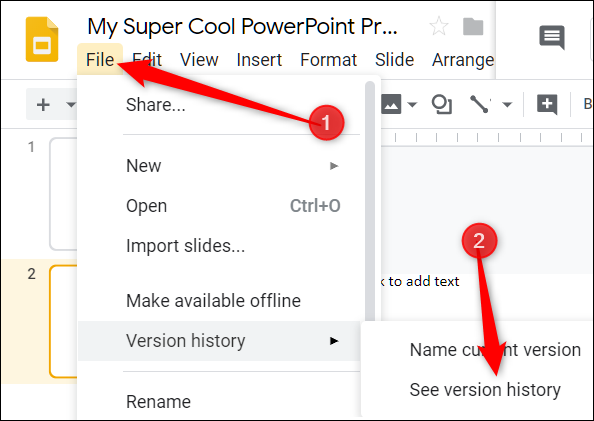
Task: Click the File menu scrollbar
Action: [370, 201]
